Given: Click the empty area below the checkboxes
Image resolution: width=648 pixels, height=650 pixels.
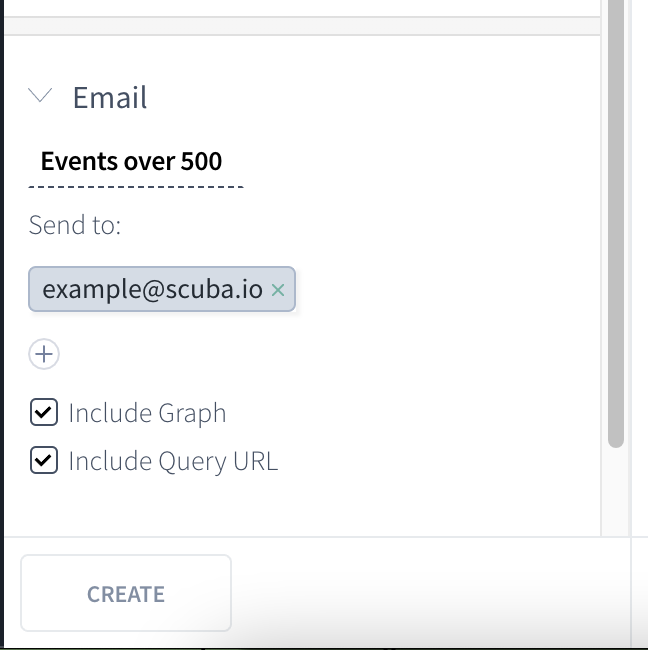Looking at the screenshot, I should tap(302, 506).
